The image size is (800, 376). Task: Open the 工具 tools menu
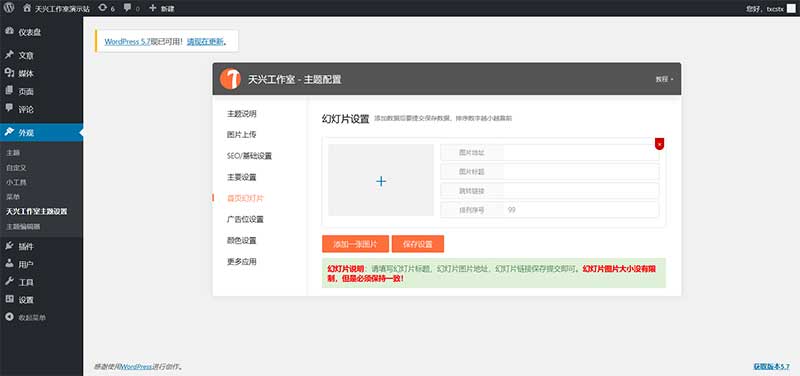coord(41,282)
